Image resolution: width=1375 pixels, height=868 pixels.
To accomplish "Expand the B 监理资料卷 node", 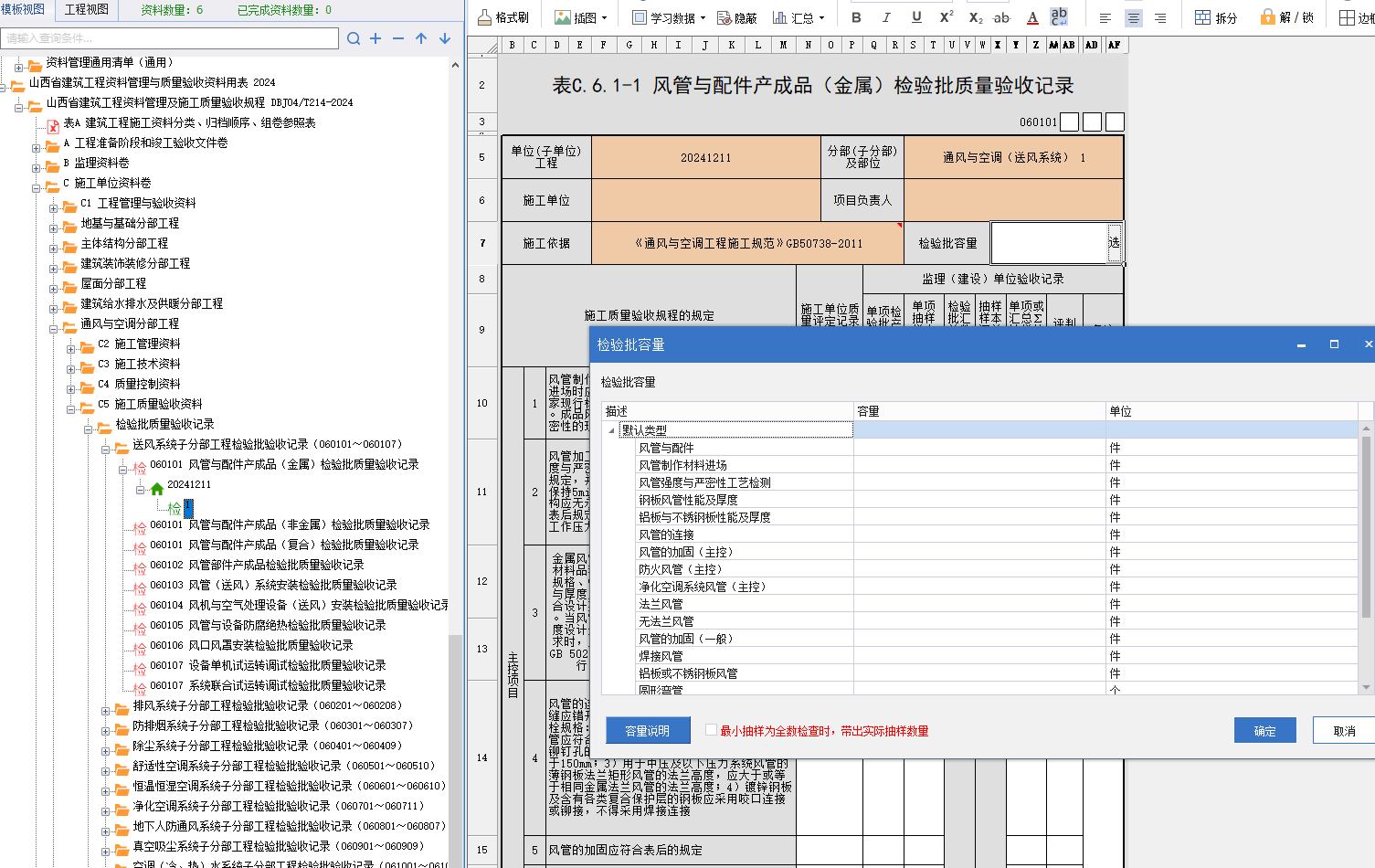I will (x=37, y=167).
